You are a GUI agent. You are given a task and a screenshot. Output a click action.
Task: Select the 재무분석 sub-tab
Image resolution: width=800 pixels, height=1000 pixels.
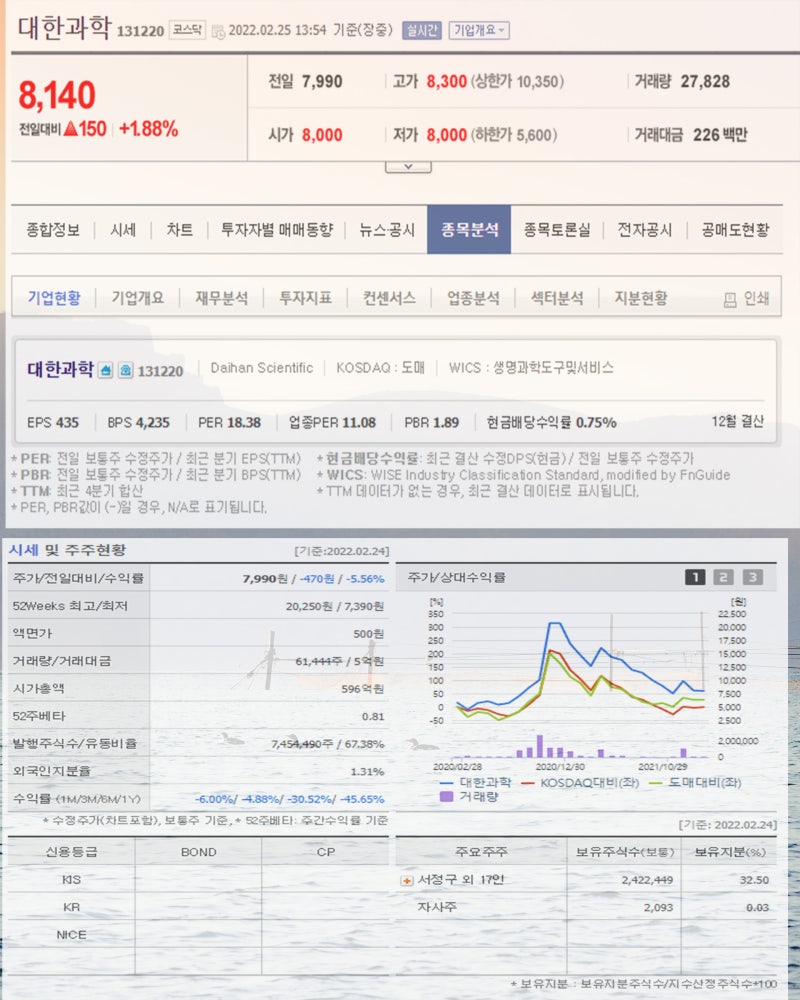click(218, 297)
